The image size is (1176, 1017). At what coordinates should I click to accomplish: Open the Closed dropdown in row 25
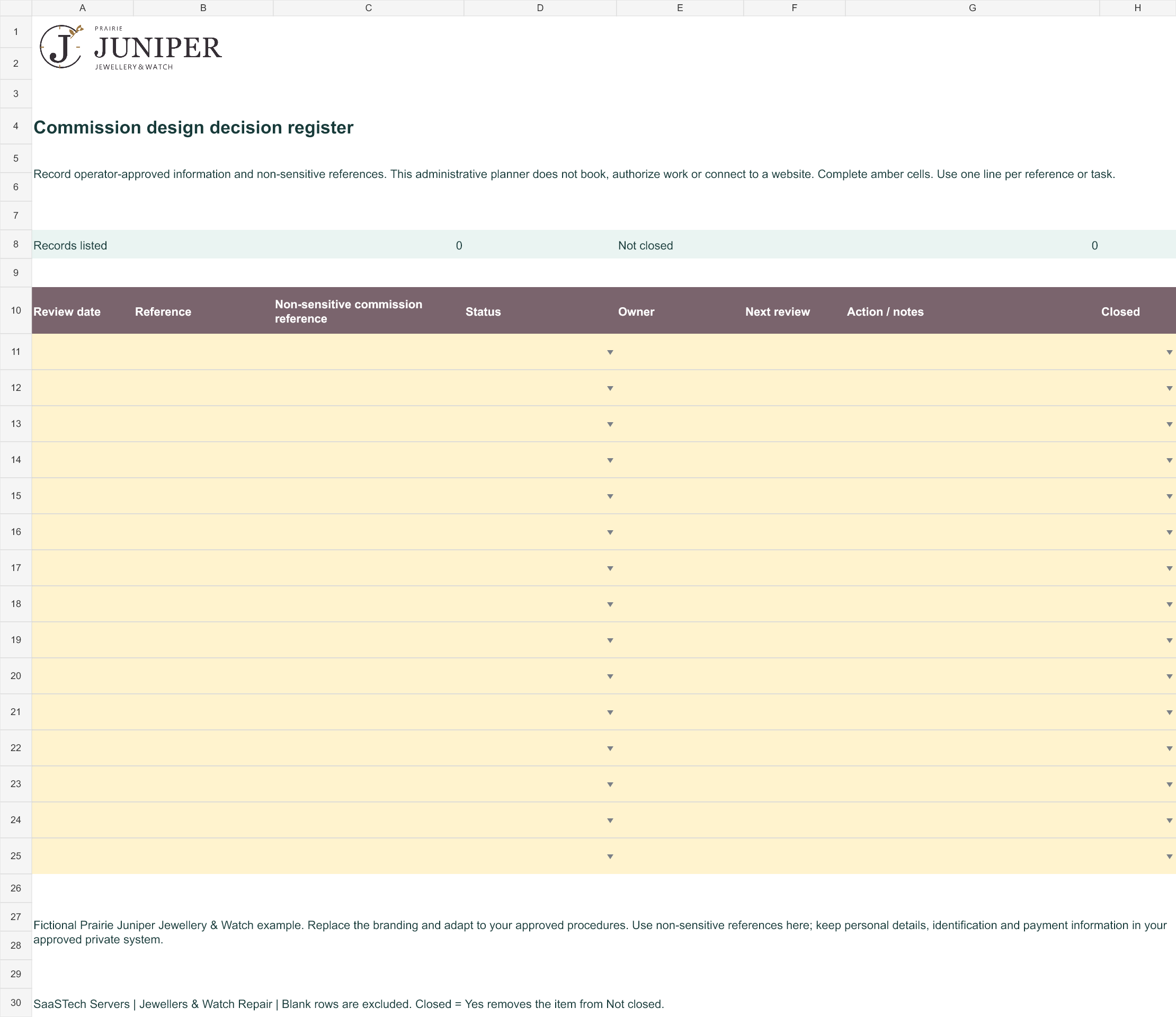pyautogui.click(x=1169, y=857)
